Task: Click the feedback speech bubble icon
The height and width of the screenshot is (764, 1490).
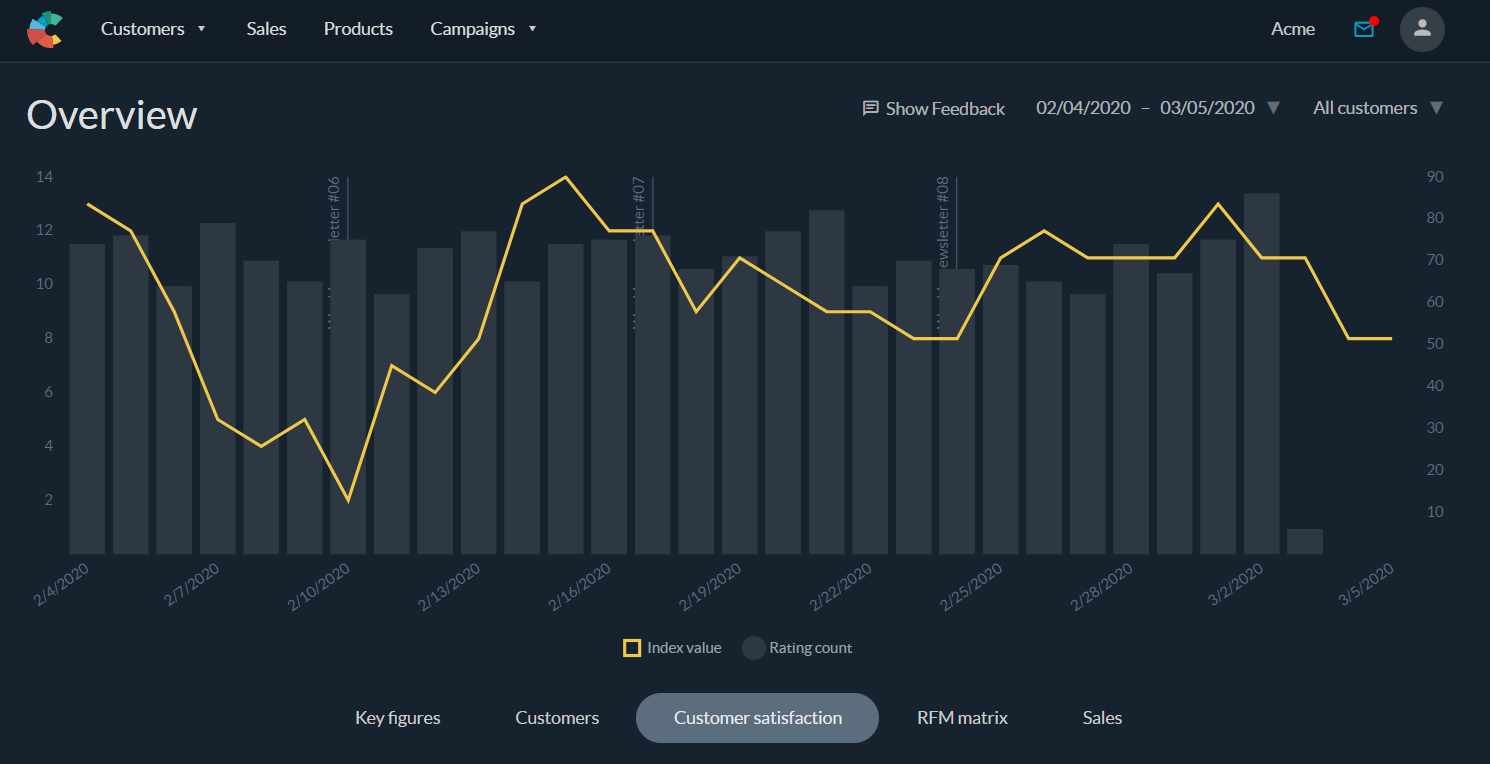Action: point(871,108)
